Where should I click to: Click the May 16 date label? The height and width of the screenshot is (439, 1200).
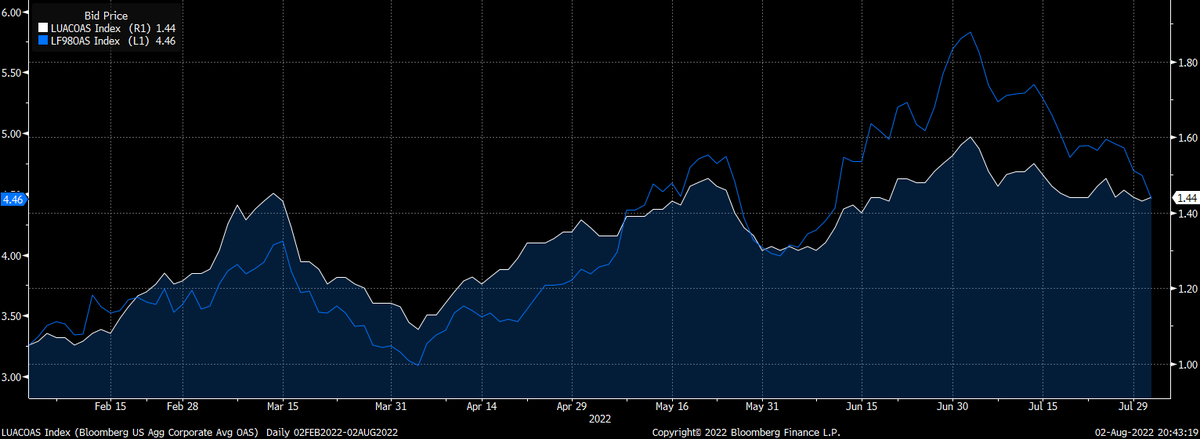[x=673, y=407]
